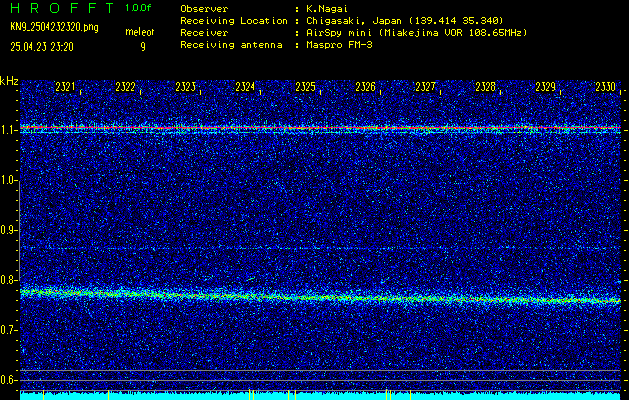Click the yellow 'meteor' label
This screenshot has width=629, height=400.
click(x=140, y=32)
